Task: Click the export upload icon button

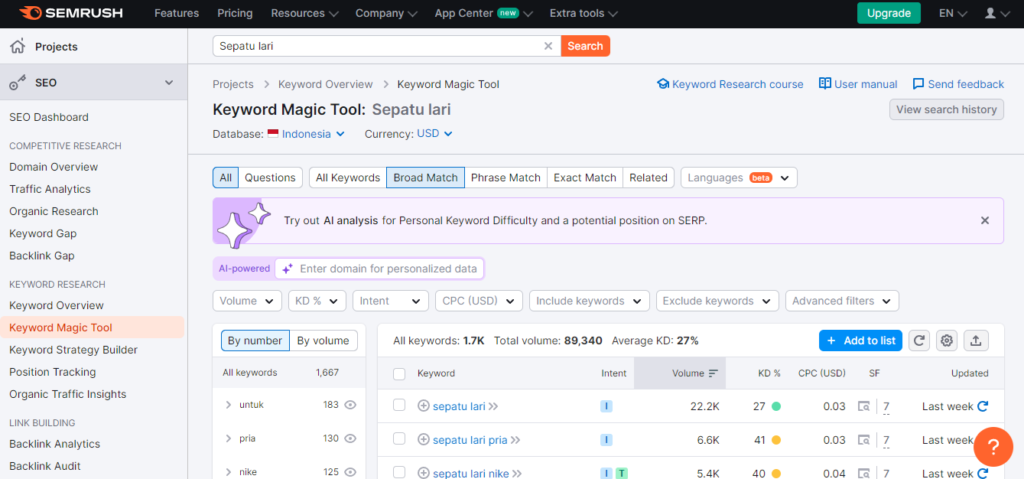Action: pyautogui.click(x=976, y=340)
